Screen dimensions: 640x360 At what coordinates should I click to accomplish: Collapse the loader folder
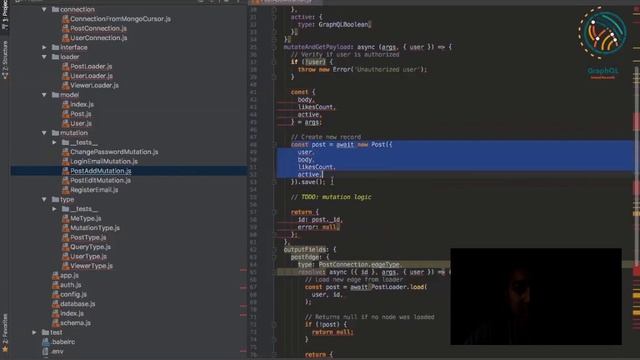click(x=44, y=57)
